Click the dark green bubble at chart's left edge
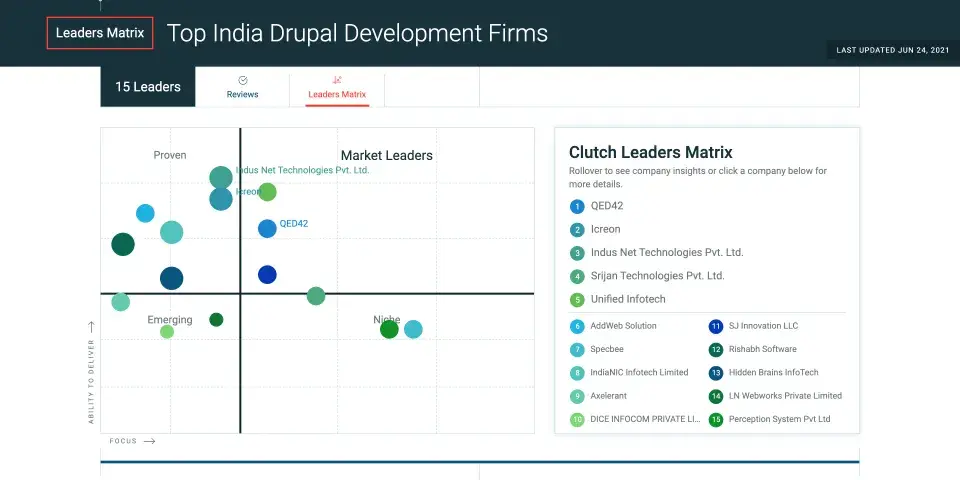960x480 pixels. pos(123,244)
